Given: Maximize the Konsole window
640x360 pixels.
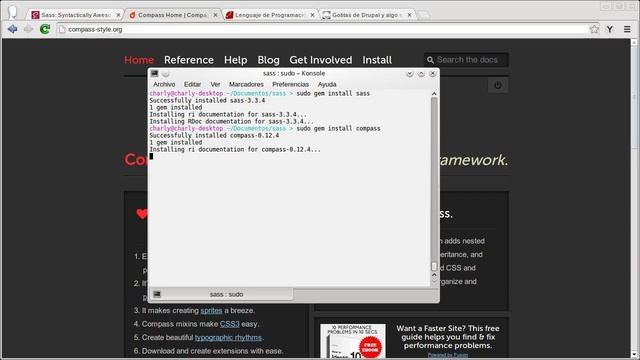Looking at the screenshot, I should (x=421, y=74).
